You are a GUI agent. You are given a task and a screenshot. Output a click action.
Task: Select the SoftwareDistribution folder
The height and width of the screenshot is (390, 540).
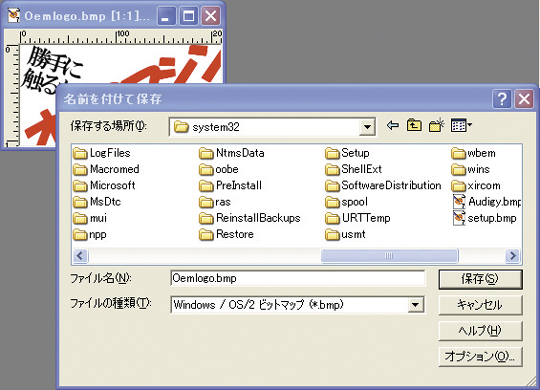tap(383, 185)
